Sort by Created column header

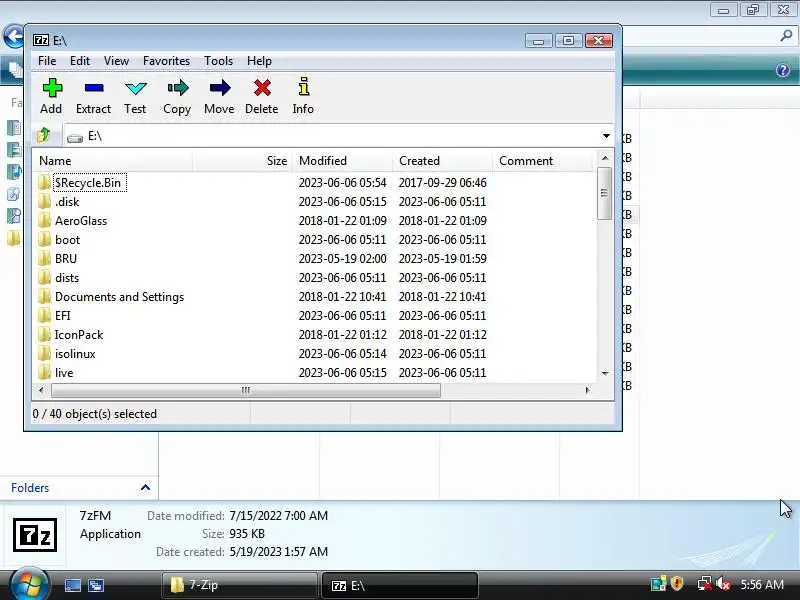(442, 161)
